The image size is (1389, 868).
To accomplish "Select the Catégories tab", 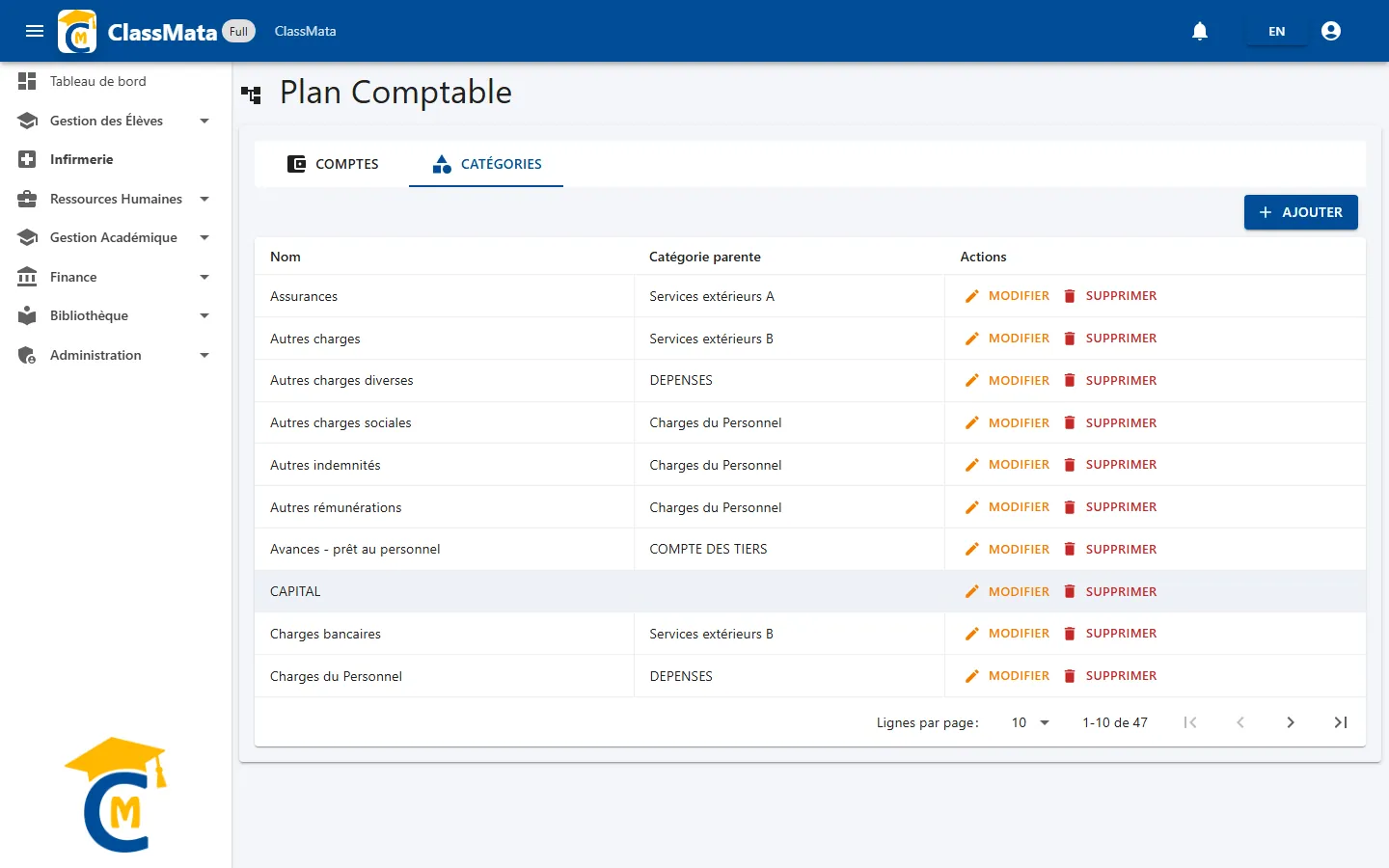I will [x=486, y=164].
